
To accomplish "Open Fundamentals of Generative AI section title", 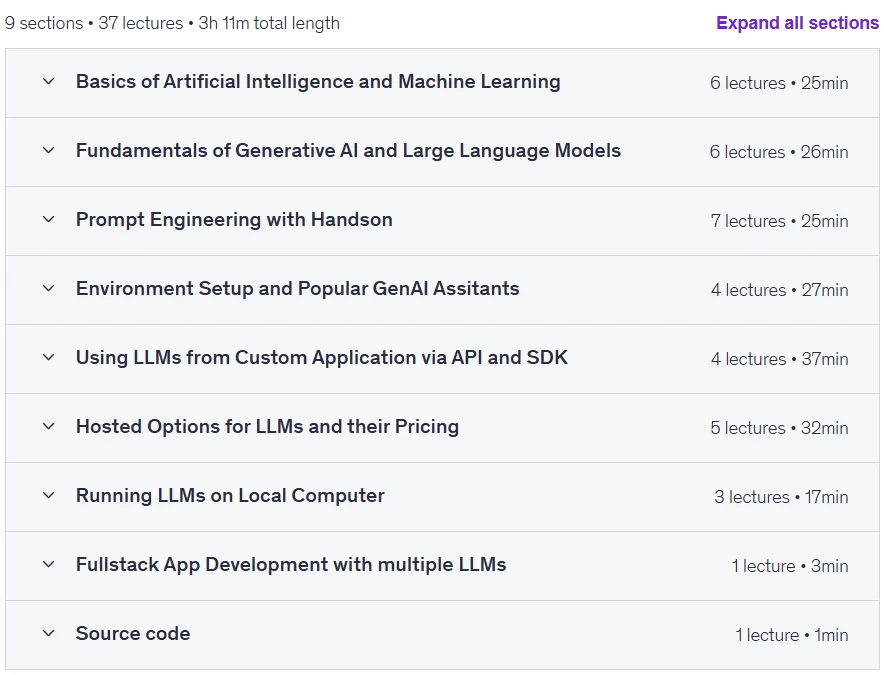I will pyautogui.click(x=348, y=151).
